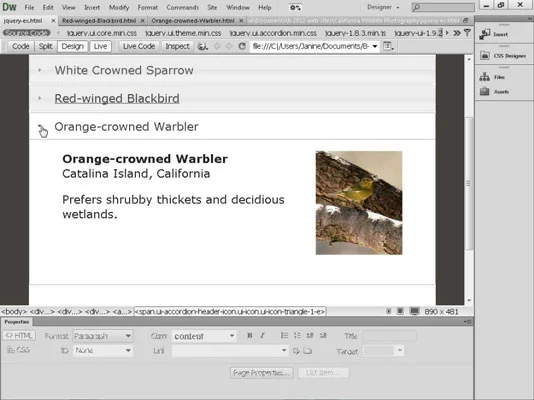Open the Assets panel
The image size is (534, 400).
tap(494, 92)
